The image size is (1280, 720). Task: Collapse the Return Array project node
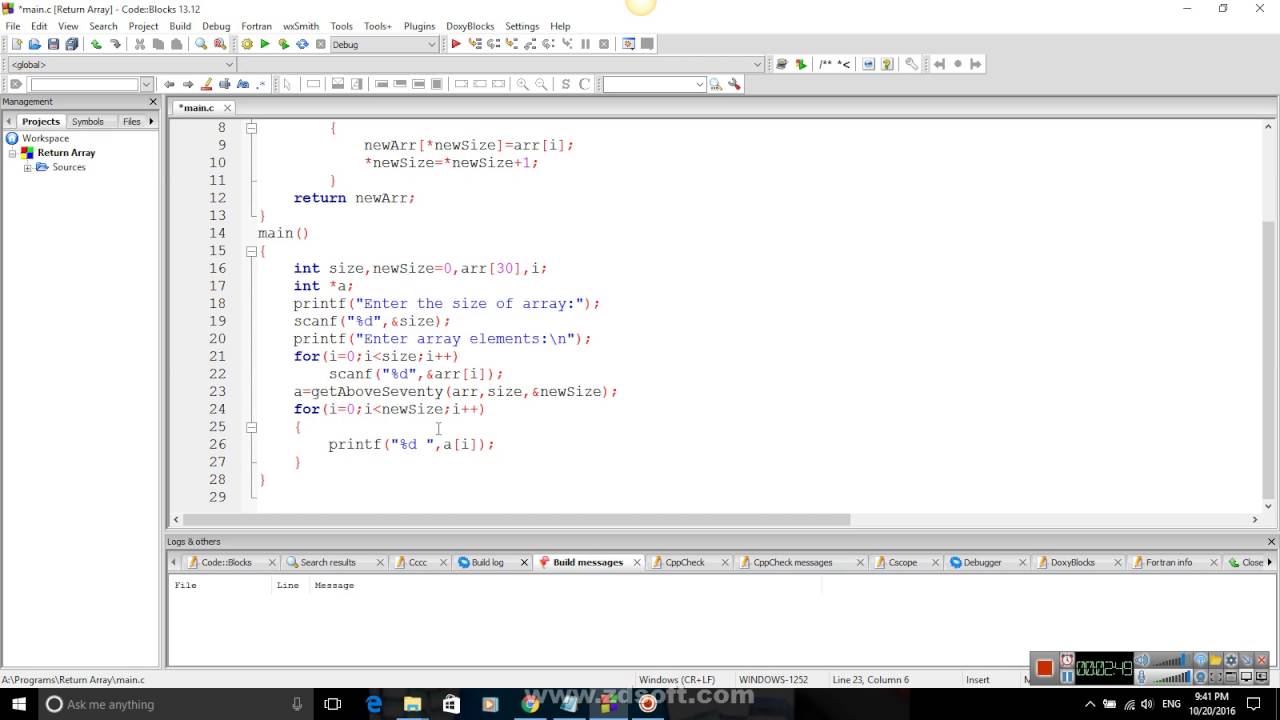(x=13, y=153)
